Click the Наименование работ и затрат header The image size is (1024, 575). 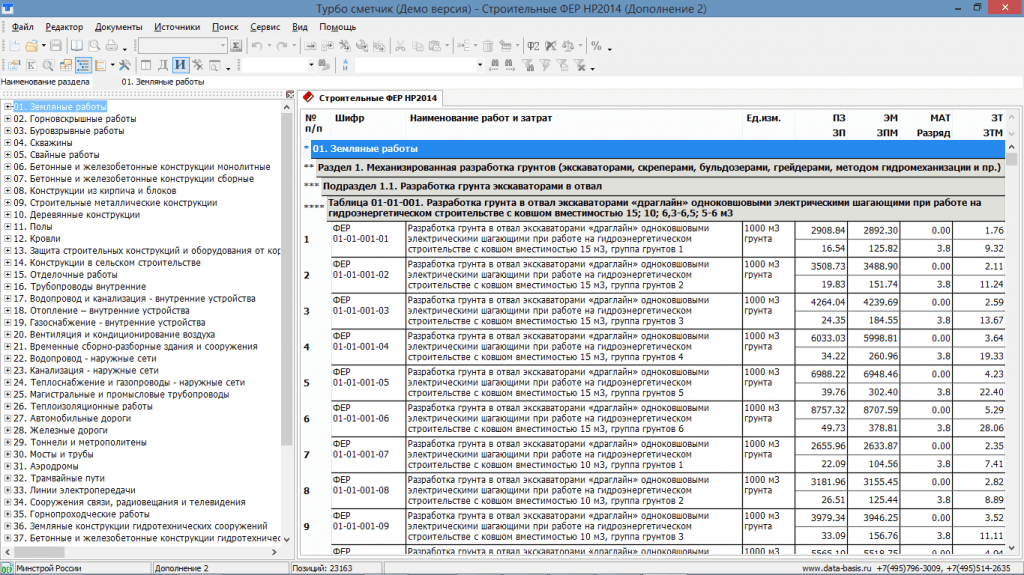coord(481,118)
